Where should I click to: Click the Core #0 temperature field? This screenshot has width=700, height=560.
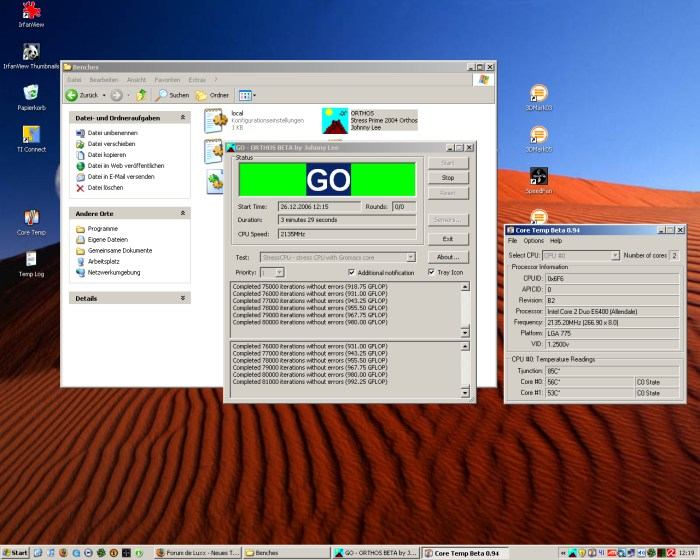tap(589, 382)
